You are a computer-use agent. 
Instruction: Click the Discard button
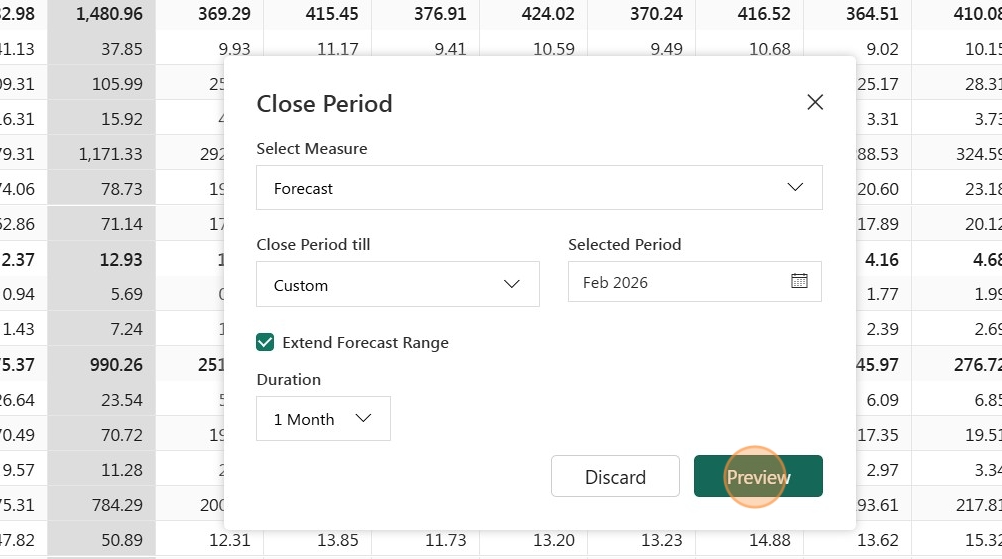point(615,477)
